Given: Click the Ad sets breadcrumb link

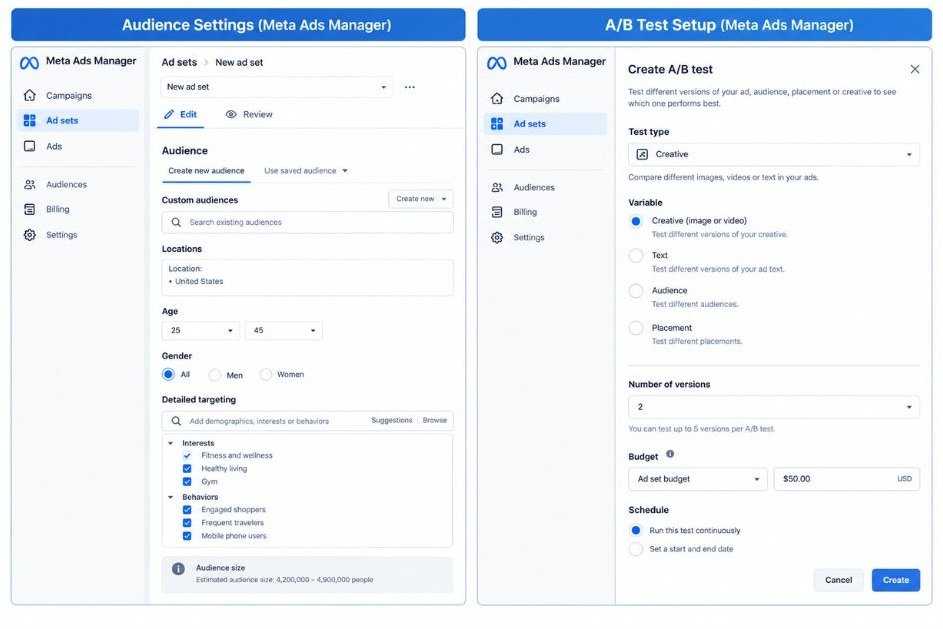Looking at the screenshot, I should click(179, 63).
